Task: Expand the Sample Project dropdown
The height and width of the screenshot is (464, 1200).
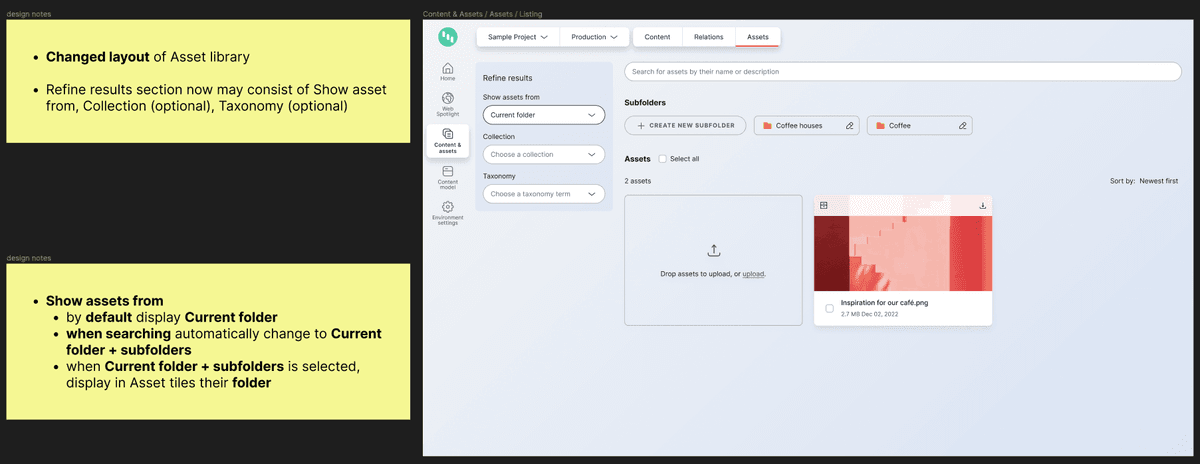Action: pyautogui.click(x=518, y=37)
